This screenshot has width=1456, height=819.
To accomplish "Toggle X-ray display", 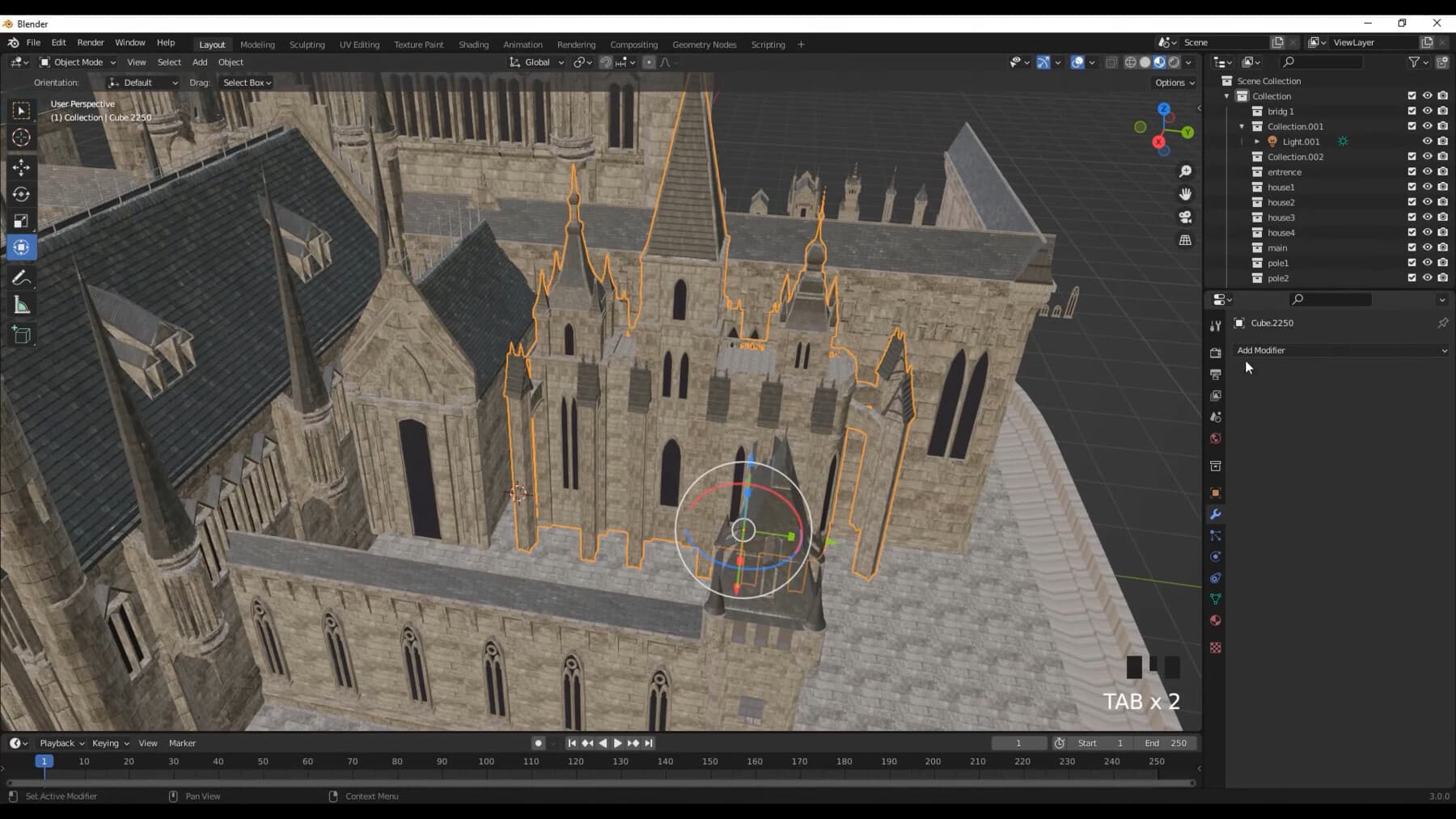I will point(1111,62).
